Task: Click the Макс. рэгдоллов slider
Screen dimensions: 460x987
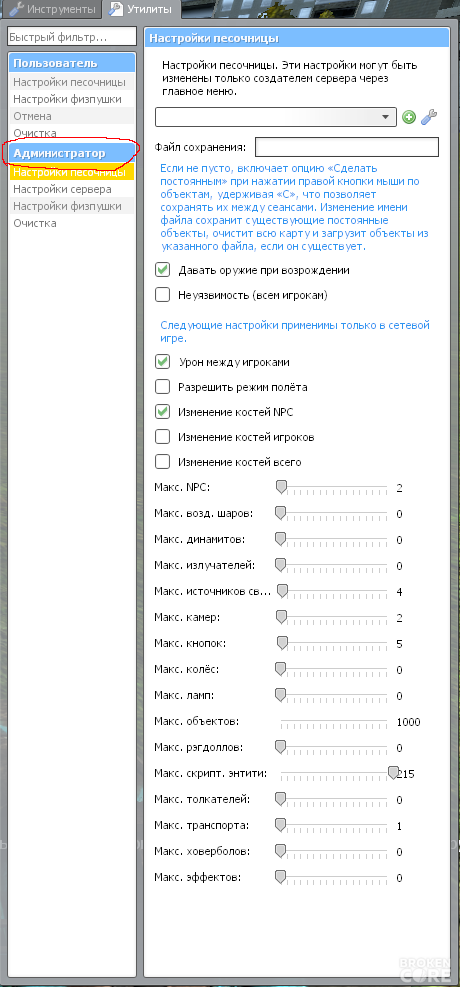Action: pos(334,748)
